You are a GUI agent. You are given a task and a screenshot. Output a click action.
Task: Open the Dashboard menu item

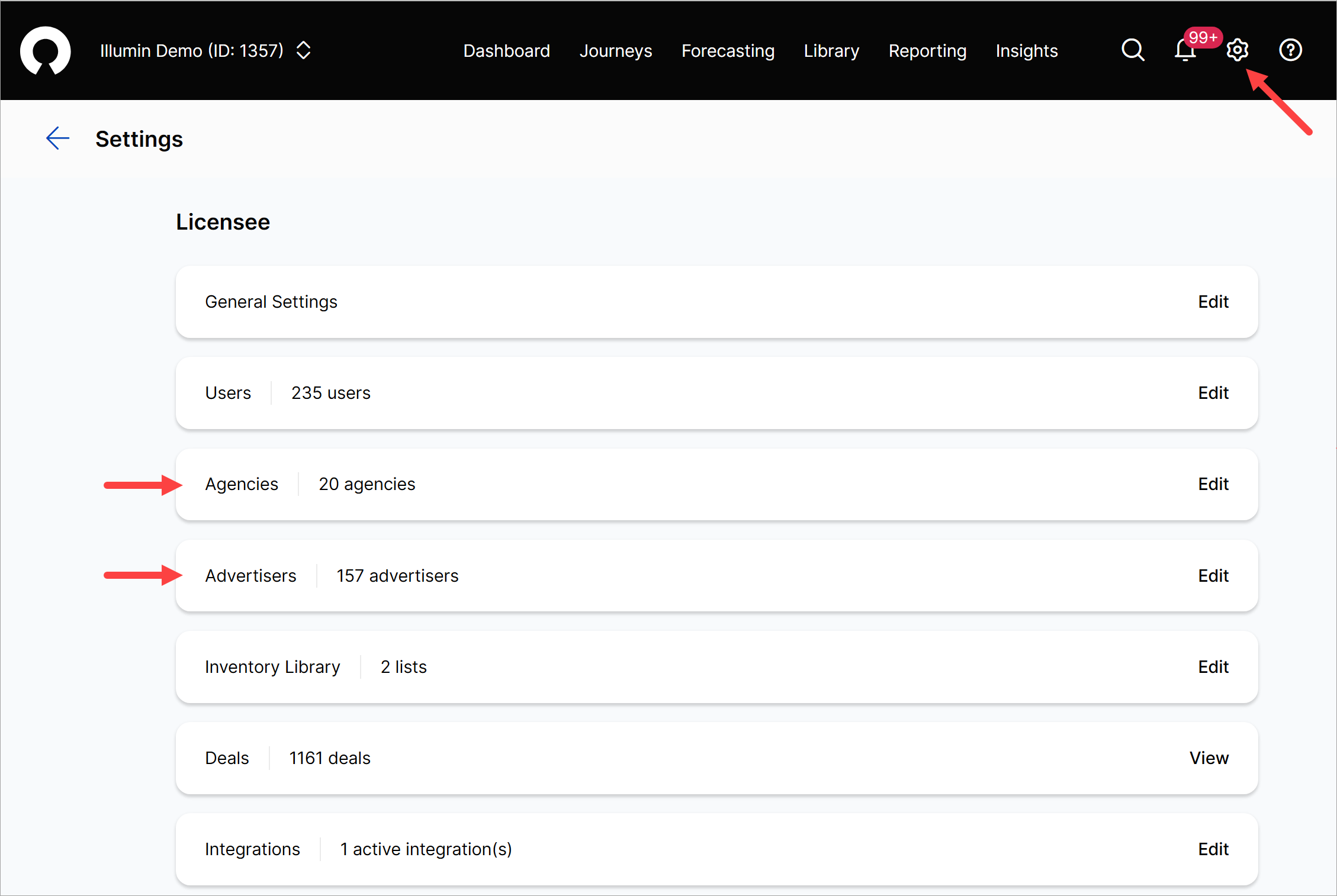[506, 51]
